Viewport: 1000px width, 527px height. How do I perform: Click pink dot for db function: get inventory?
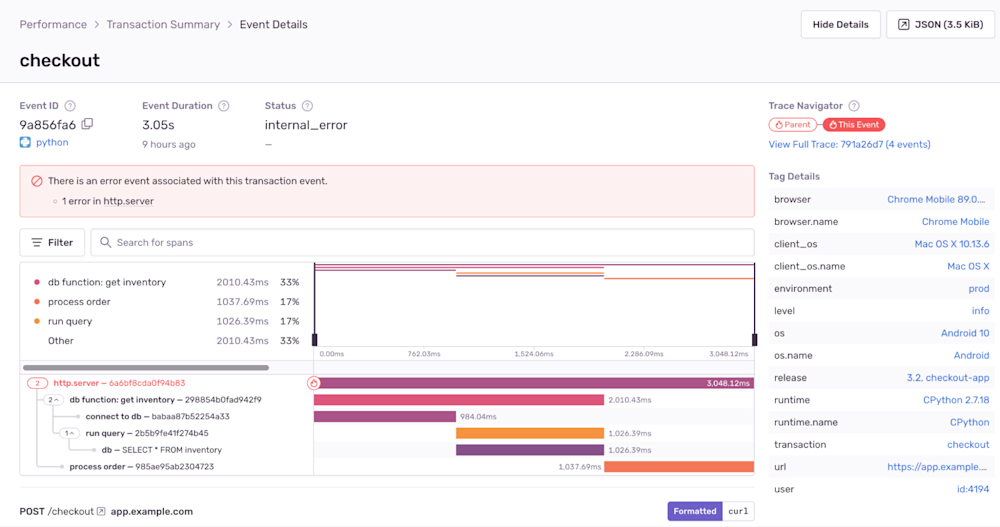[x=36, y=282]
